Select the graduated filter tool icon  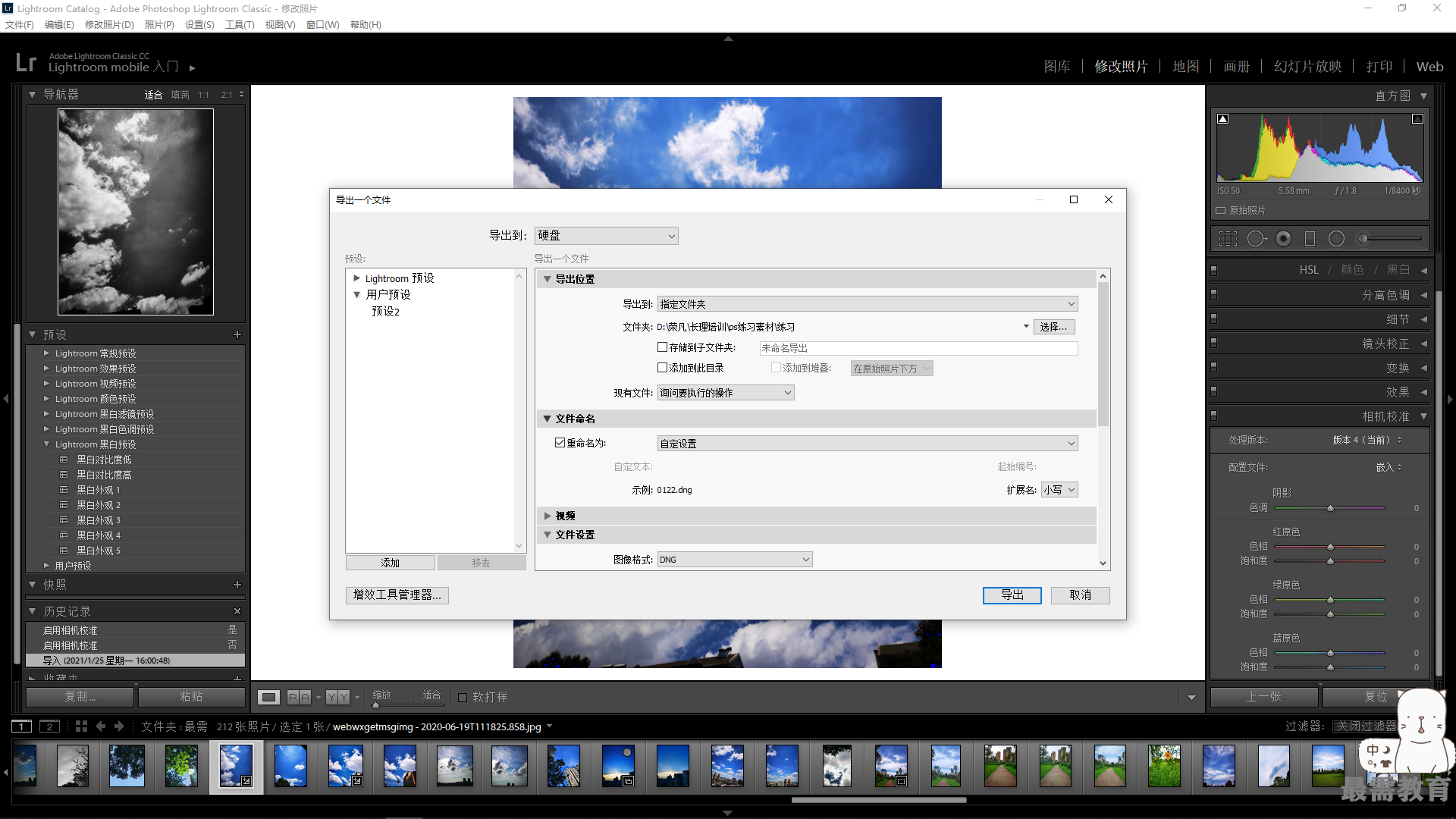pos(1310,239)
